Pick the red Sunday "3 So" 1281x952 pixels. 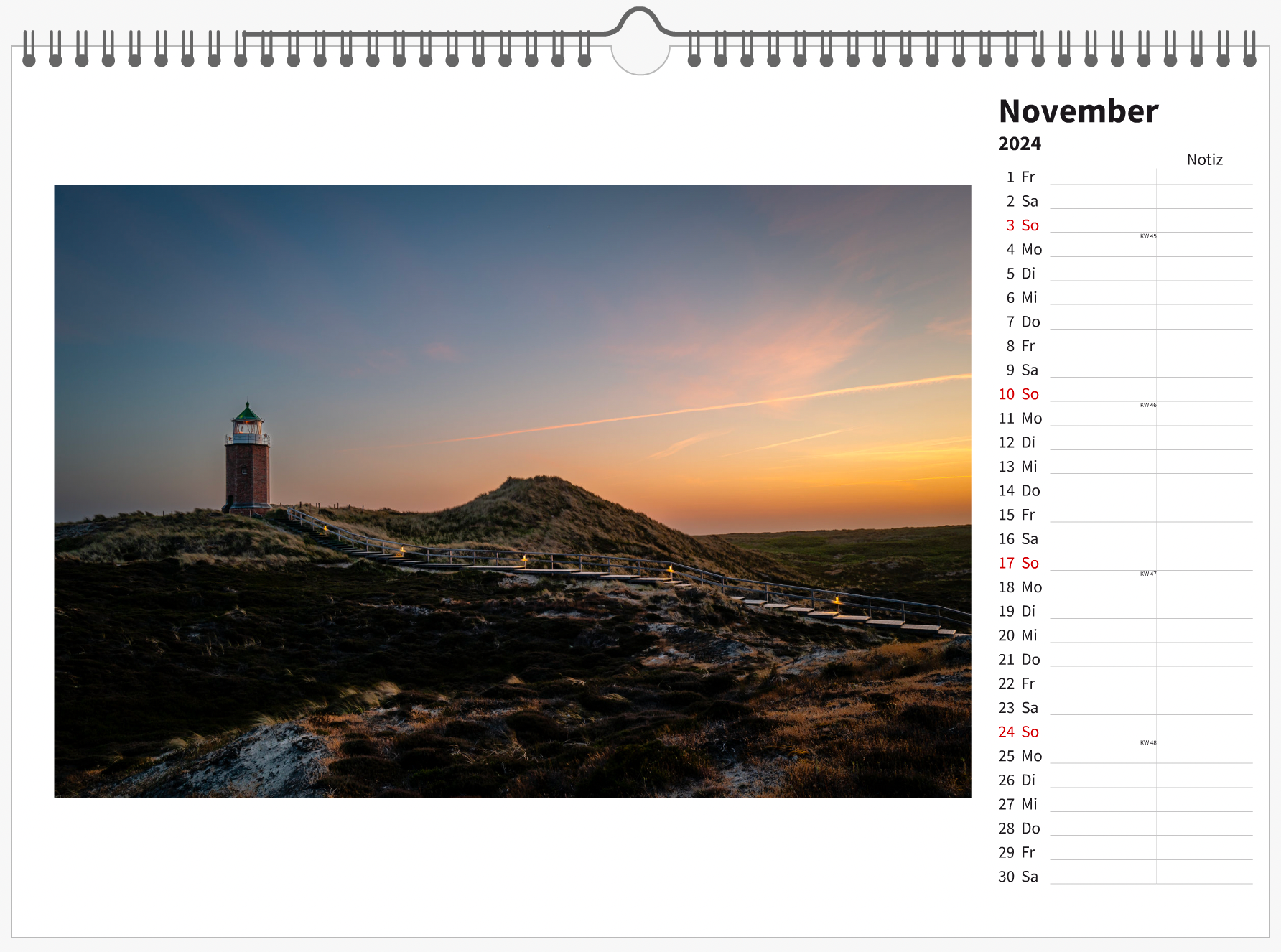(1023, 225)
